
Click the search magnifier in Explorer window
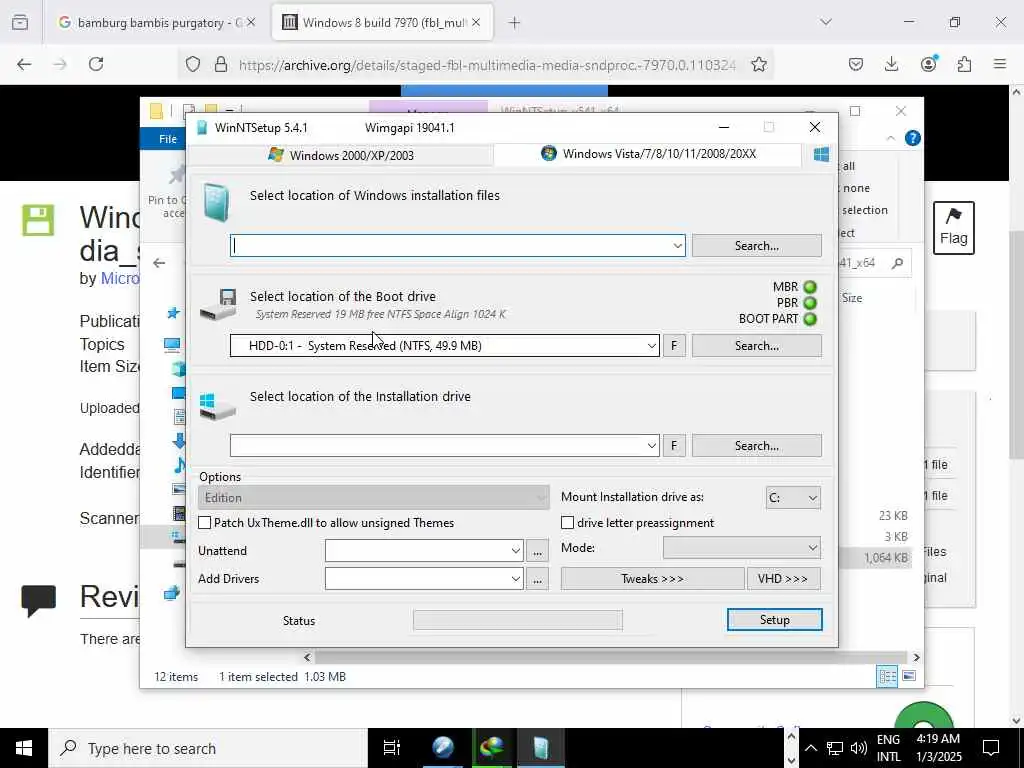pyautogui.click(x=897, y=263)
